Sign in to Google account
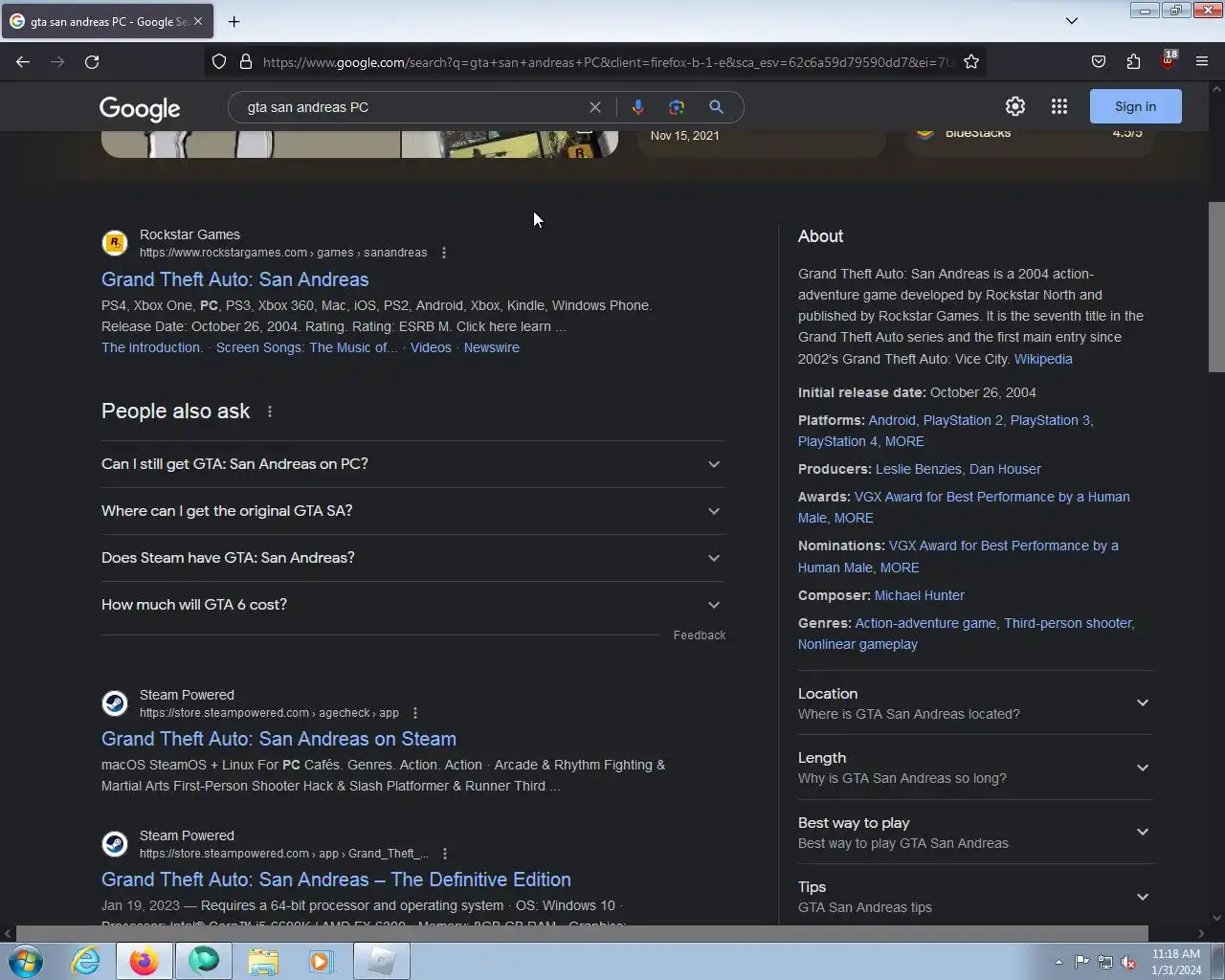The width and height of the screenshot is (1225, 980). click(1136, 106)
